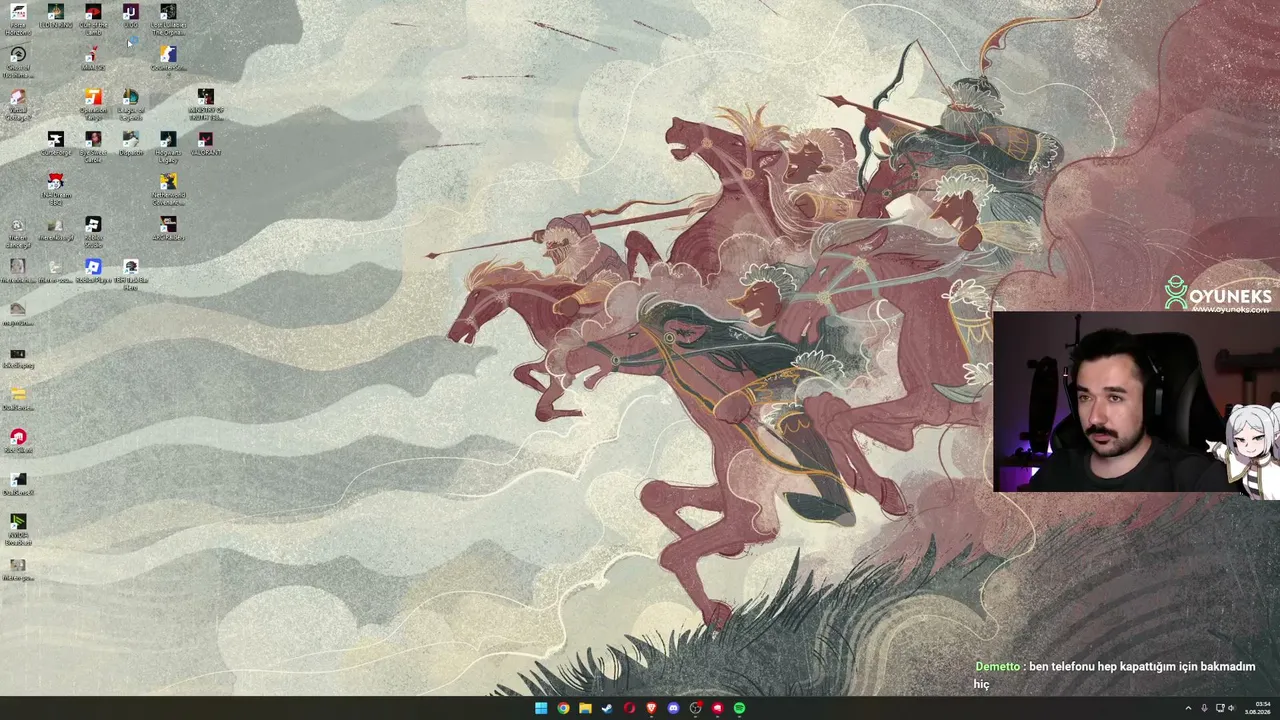1280x720 pixels.
Task: Open the Operation Tango shortcut
Action: [x=93, y=104]
